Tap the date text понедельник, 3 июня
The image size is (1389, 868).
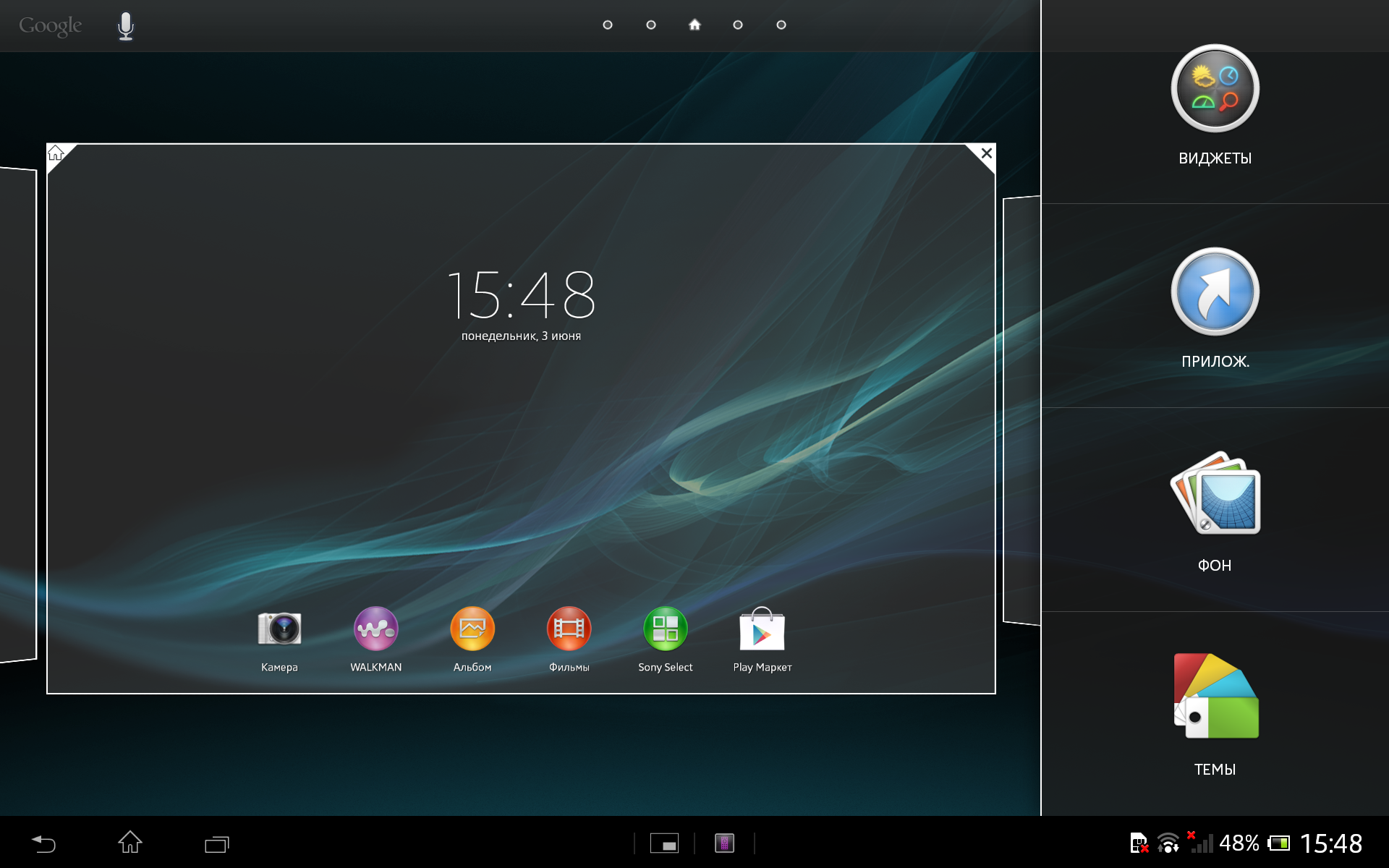pyautogui.click(x=521, y=336)
